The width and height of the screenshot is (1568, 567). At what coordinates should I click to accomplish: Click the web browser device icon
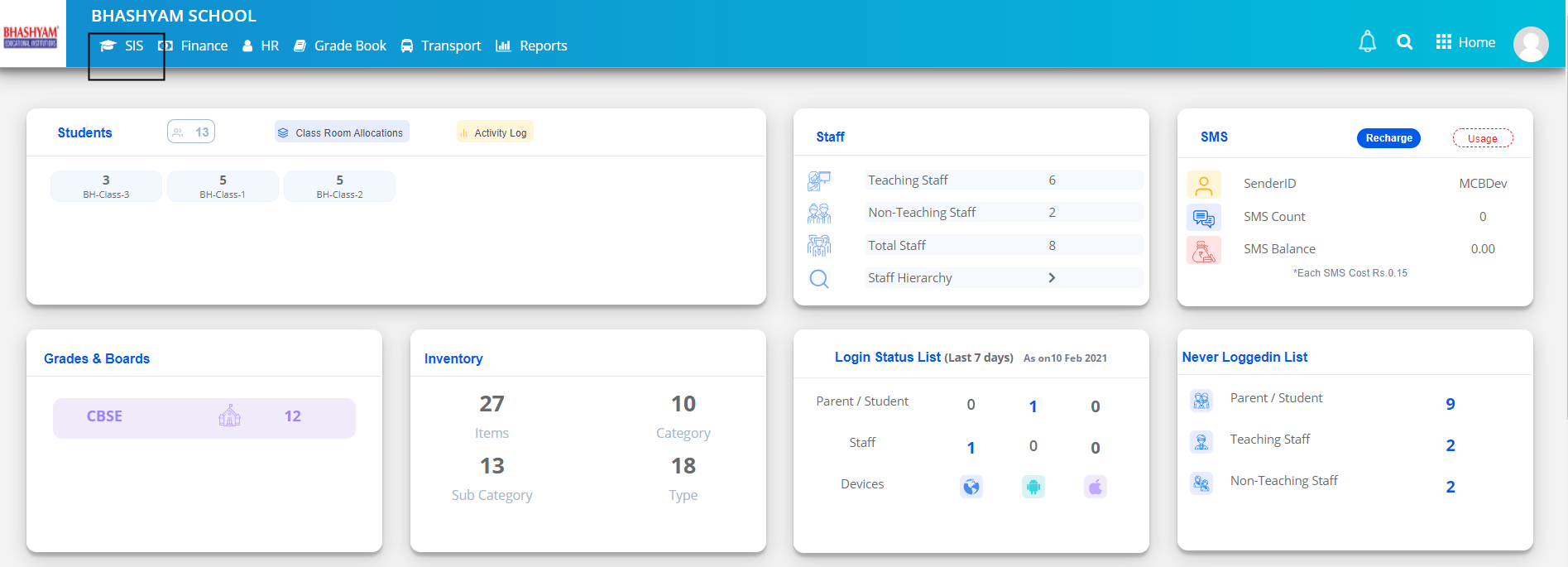[x=971, y=487]
